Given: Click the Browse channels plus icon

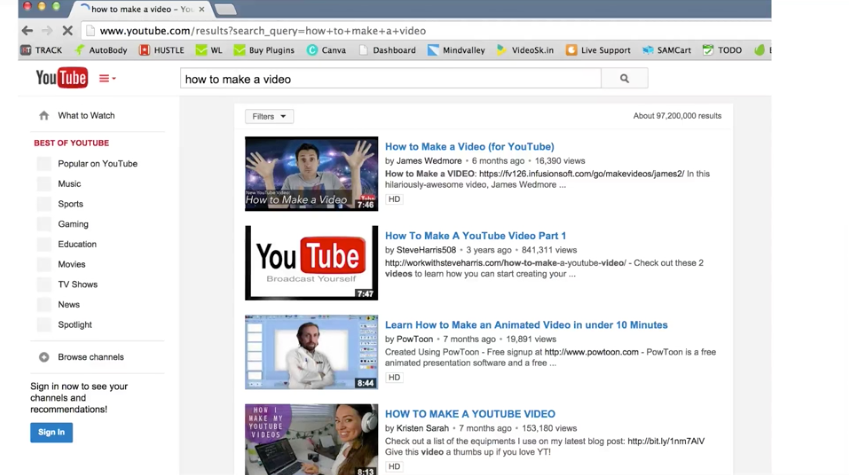Looking at the screenshot, I should pyautogui.click(x=44, y=357).
